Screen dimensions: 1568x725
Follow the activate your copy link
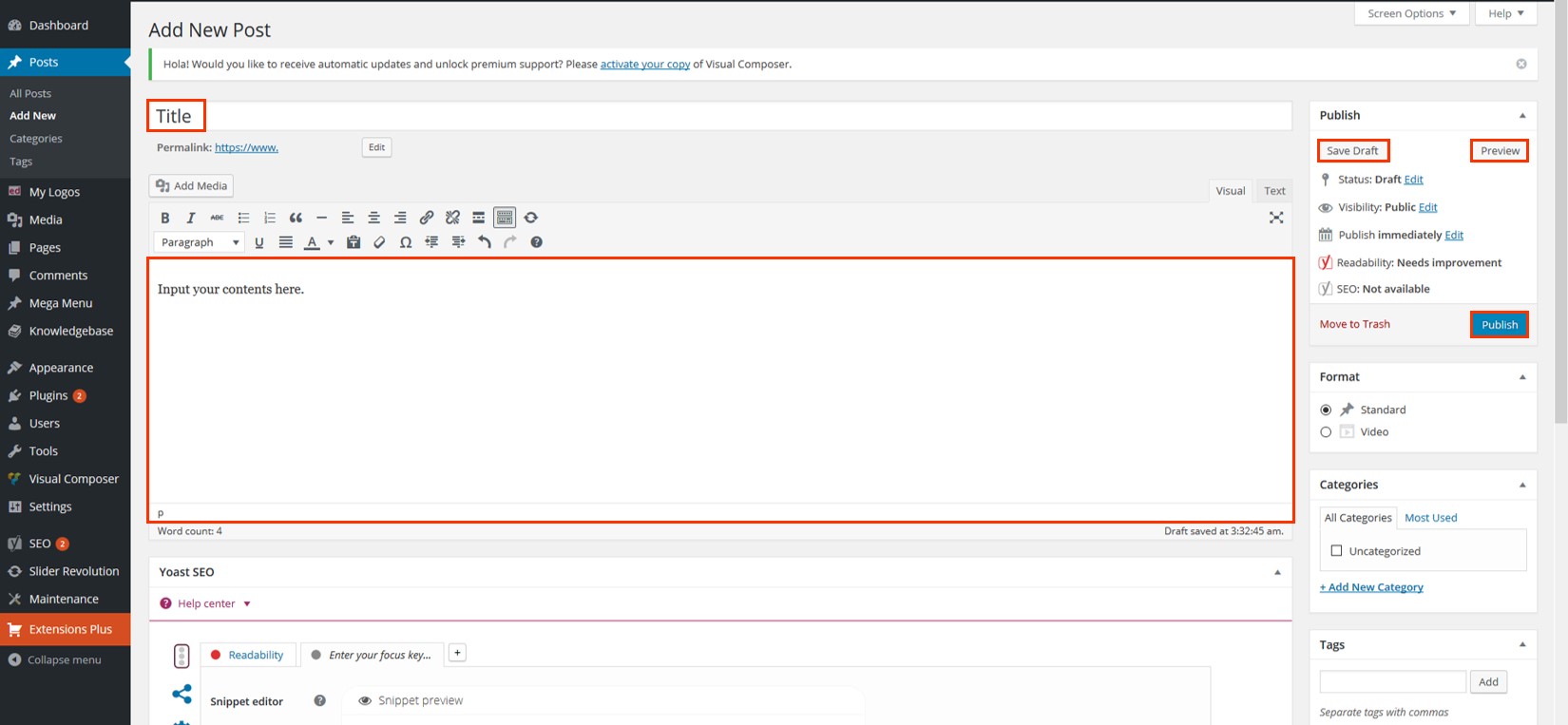645,65
